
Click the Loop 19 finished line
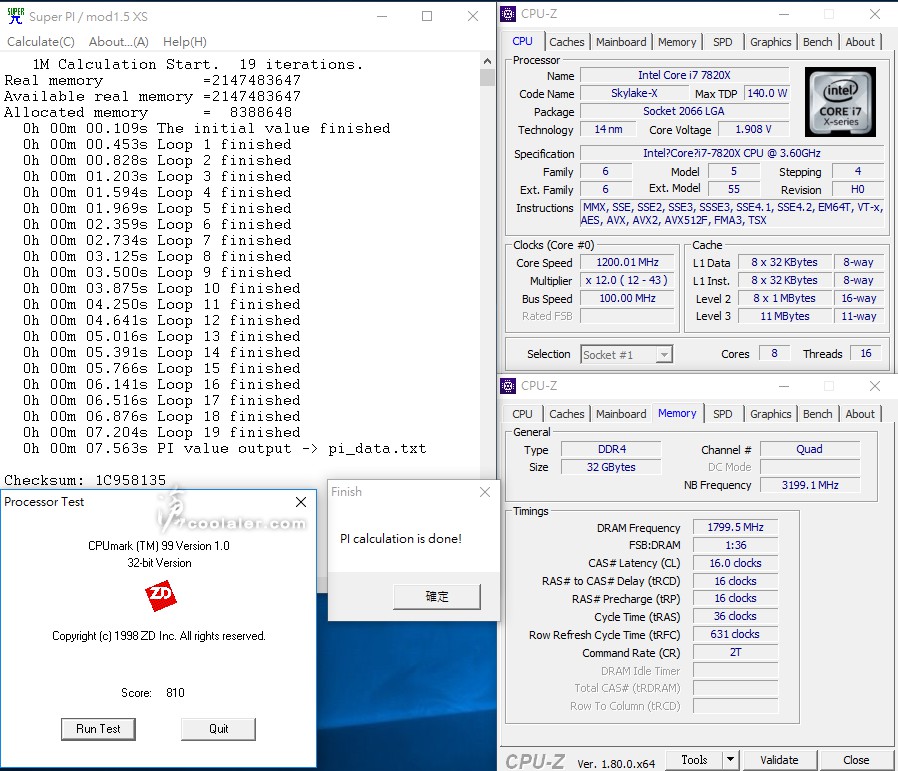click(x=162, y=432)
